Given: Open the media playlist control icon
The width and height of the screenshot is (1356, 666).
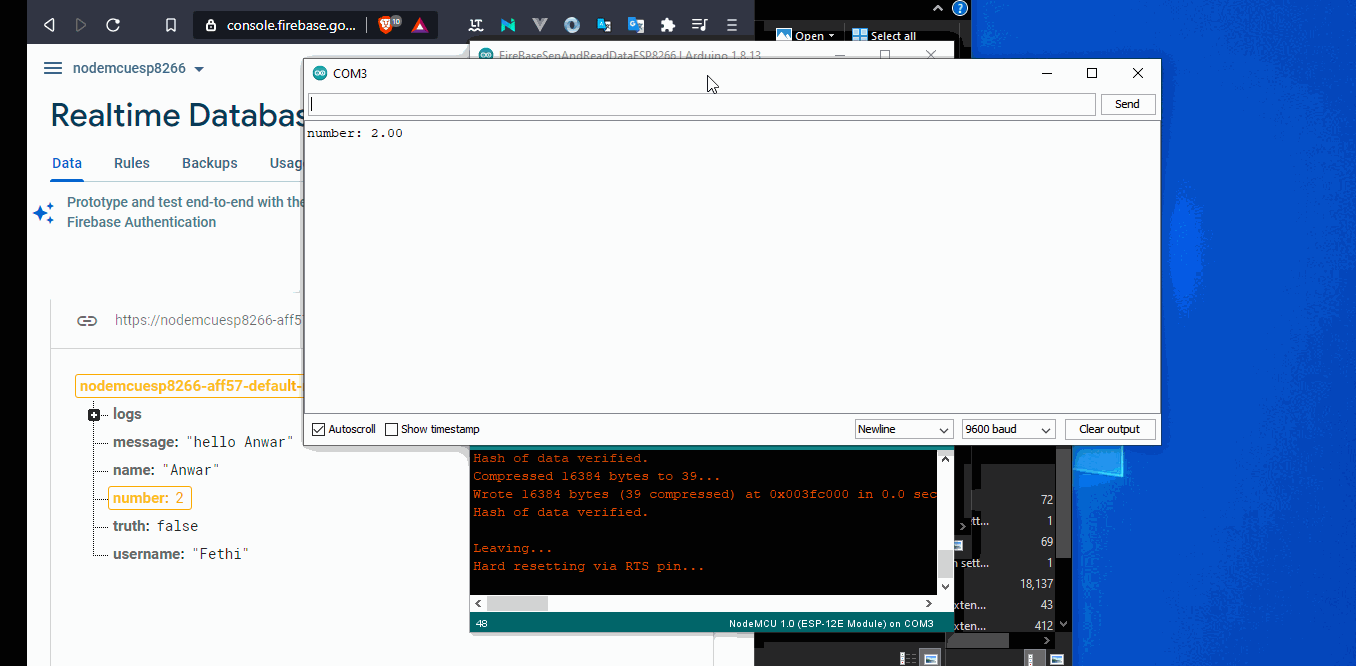Looking at the screenshot, I should 700,25.
